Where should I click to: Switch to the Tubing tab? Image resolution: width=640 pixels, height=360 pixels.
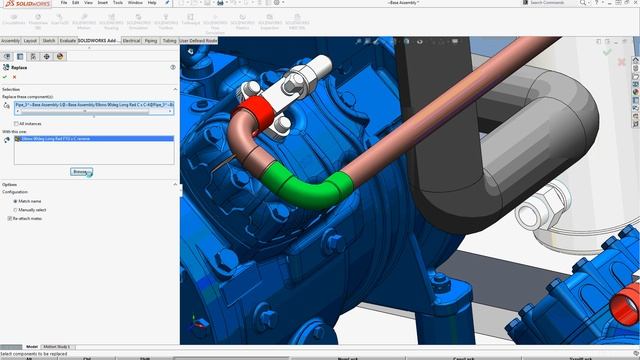[169, 41]
